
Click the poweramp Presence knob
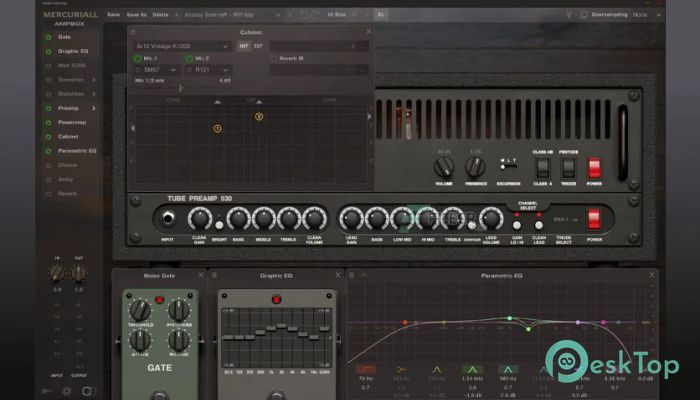(x=475, y=167)
